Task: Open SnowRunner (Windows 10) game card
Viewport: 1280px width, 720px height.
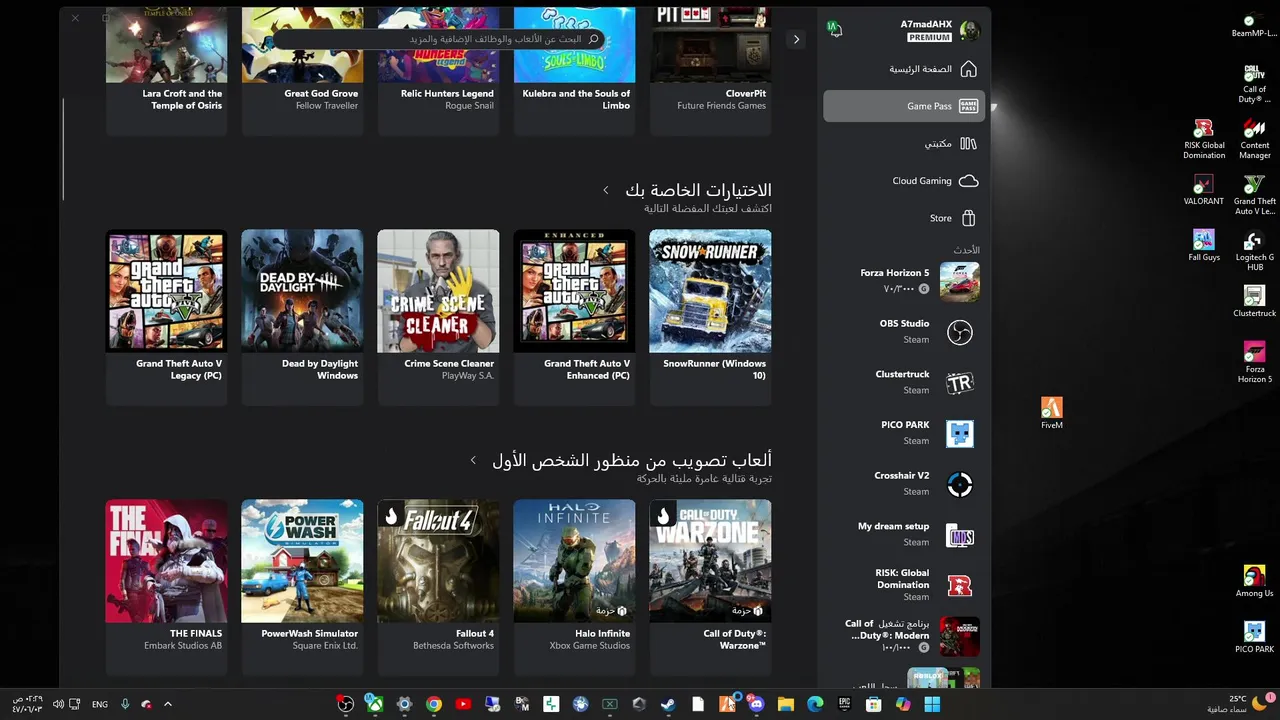Action: click(710, 317)
